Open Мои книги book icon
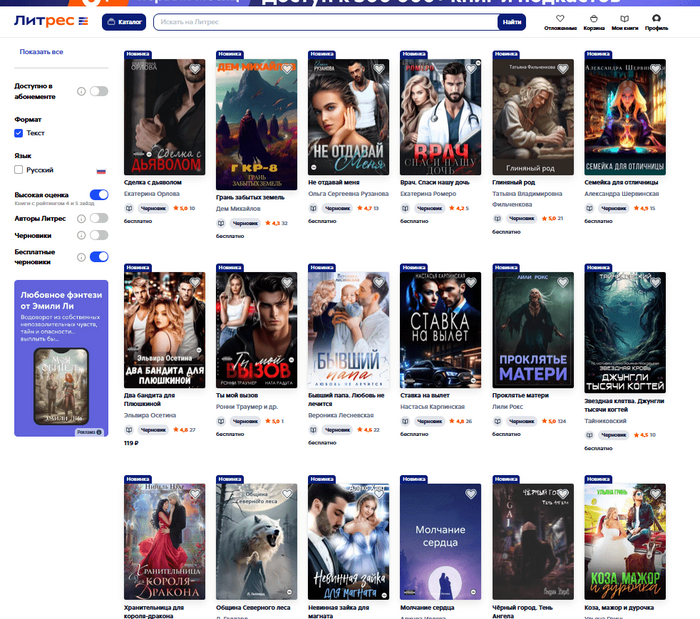The width and height of the screenshot is (700, 619). pyautogui.click(x=625, y=18)
